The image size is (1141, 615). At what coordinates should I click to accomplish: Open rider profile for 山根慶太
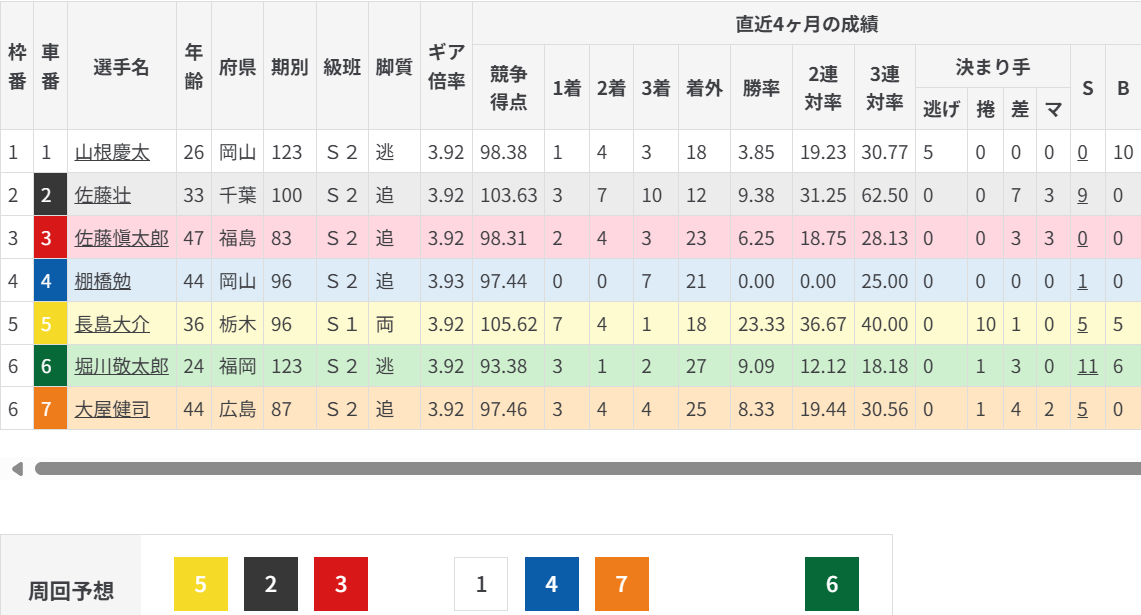[112, 153]
